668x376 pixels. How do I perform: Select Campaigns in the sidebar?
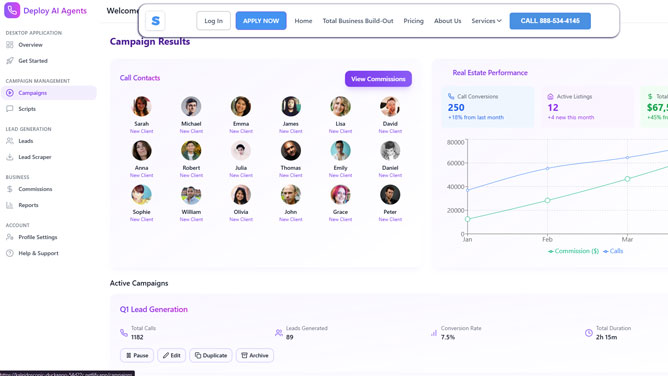49,93
